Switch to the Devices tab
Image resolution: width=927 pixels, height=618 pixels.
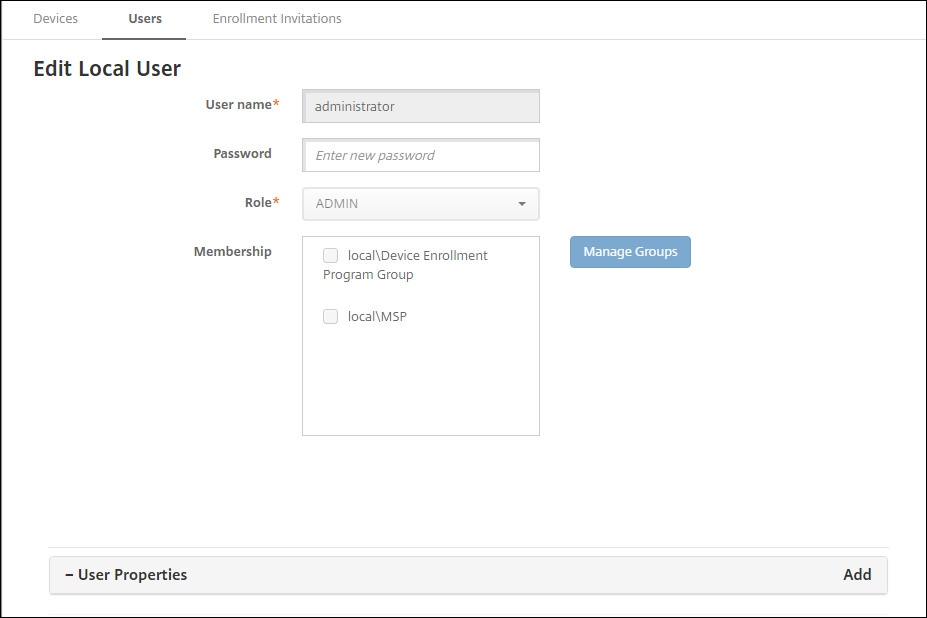[x=55, y=19]
